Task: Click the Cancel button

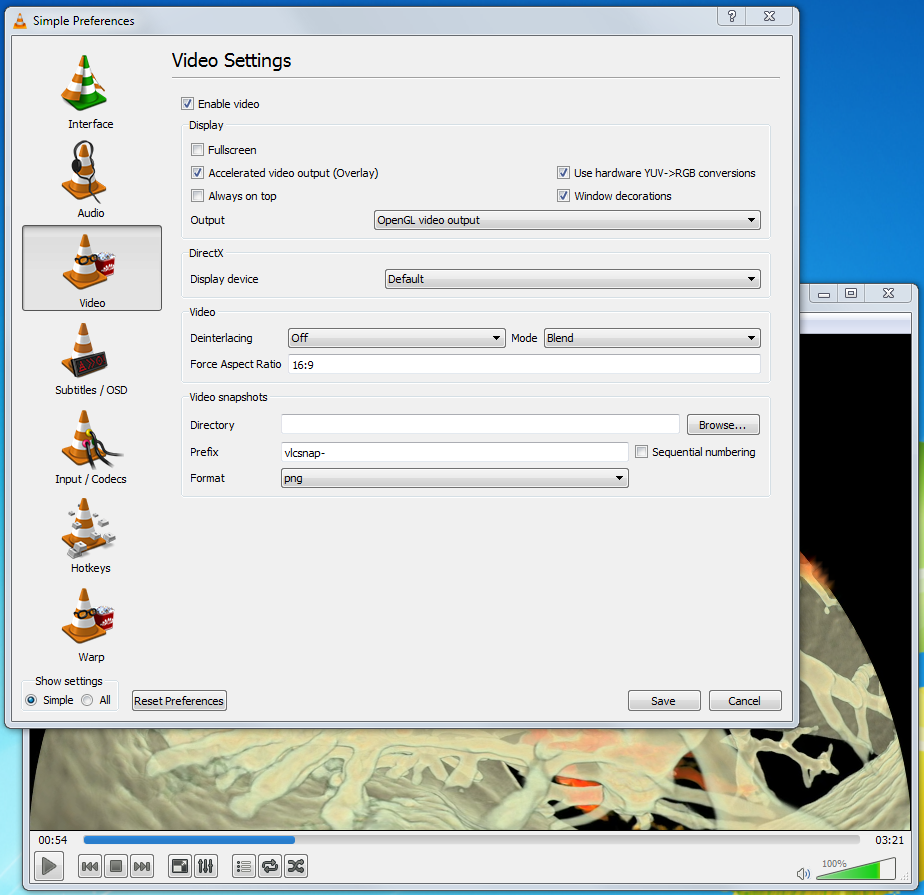Action: tap(745, 701)
